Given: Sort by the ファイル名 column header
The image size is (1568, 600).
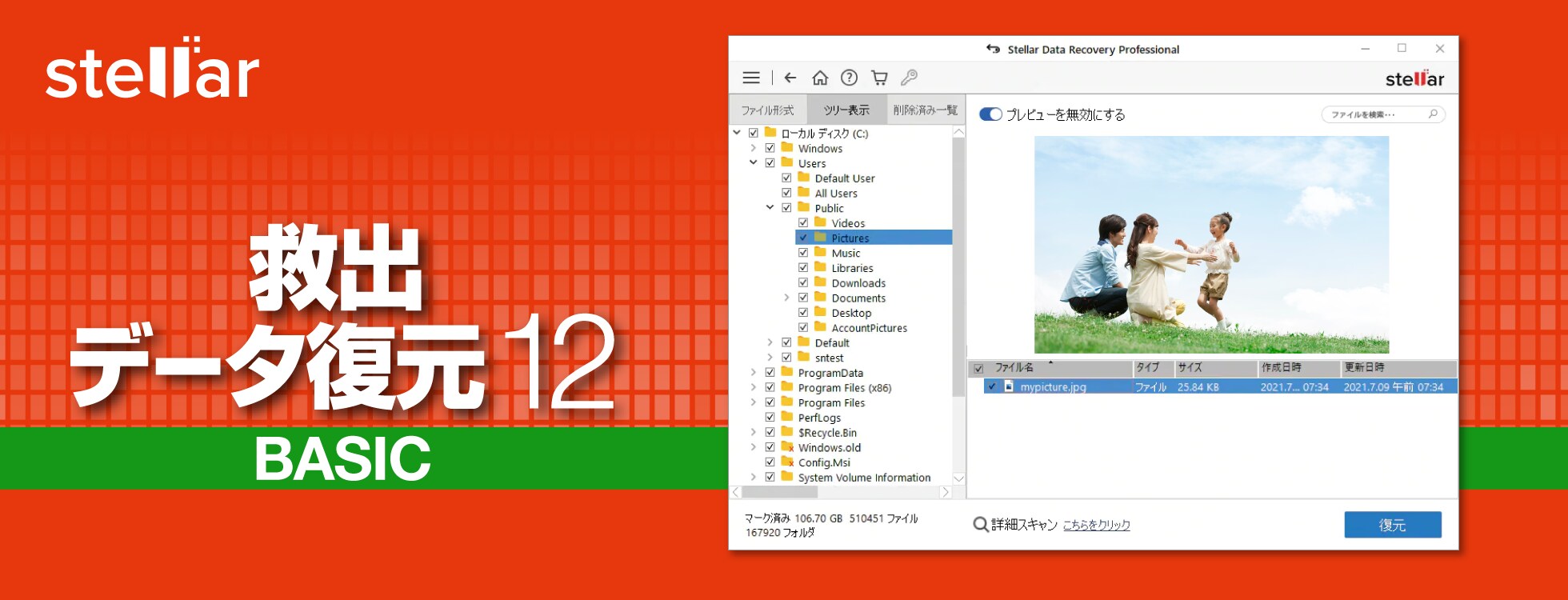Looking at the screenshot, I should (x=1061, y=368).
